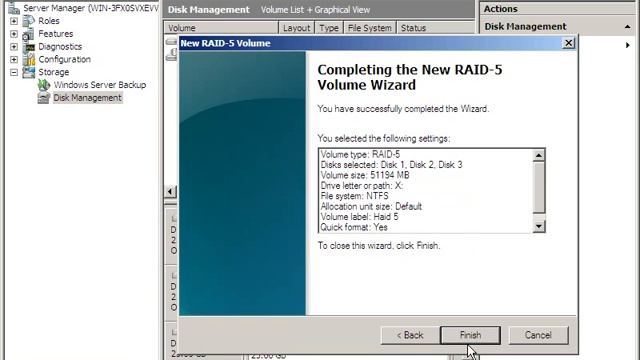
Task: Select Disk Management in the tree
Action: 87,98
